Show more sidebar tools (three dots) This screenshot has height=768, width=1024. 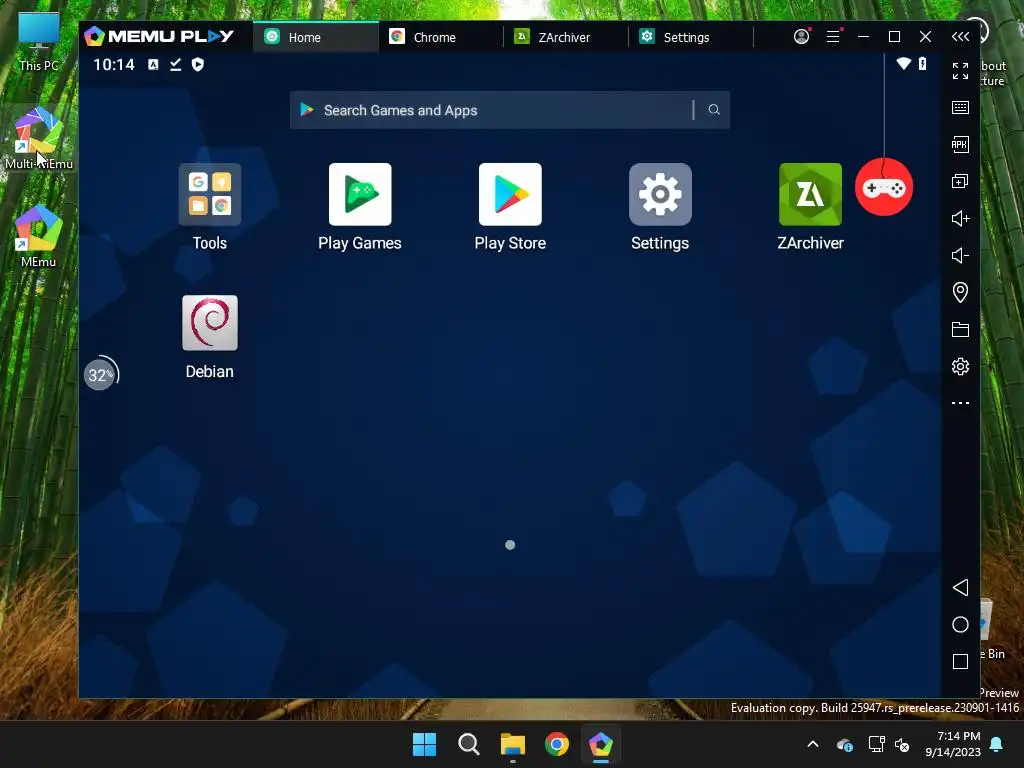960,403
